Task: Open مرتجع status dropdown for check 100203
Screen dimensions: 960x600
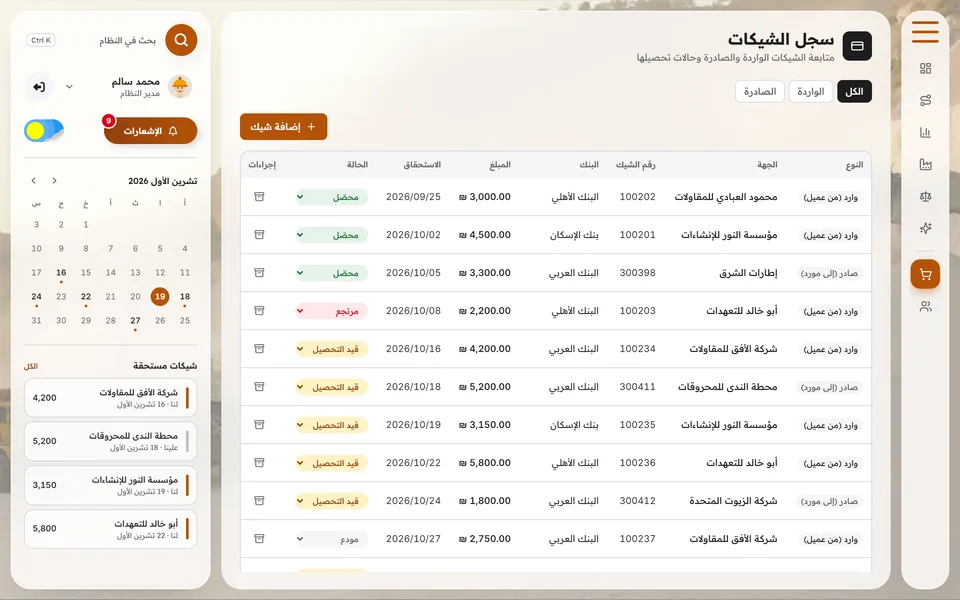Action: (331, 311)
